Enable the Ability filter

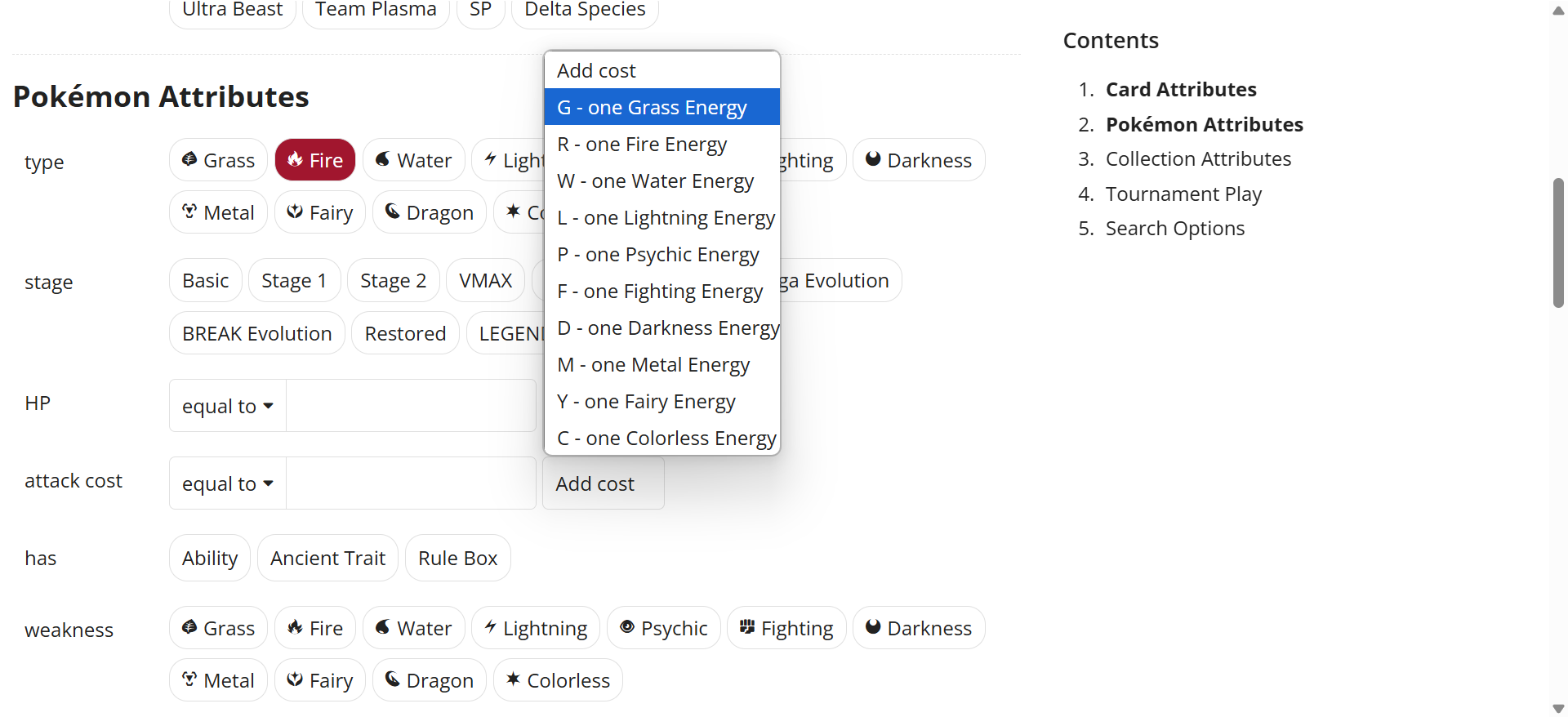[x=210, y=559]
